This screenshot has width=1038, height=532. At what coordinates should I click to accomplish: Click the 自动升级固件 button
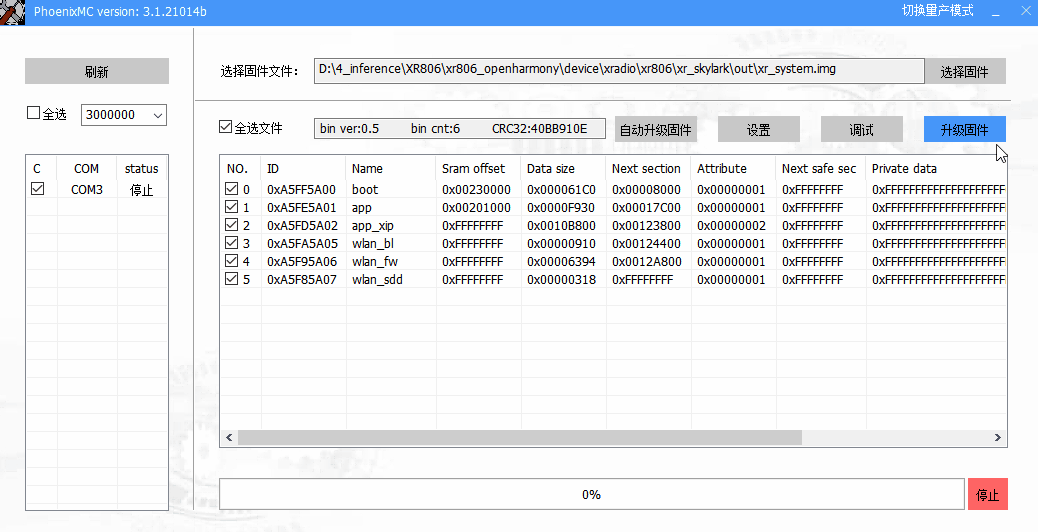click(x=655, y=130)
